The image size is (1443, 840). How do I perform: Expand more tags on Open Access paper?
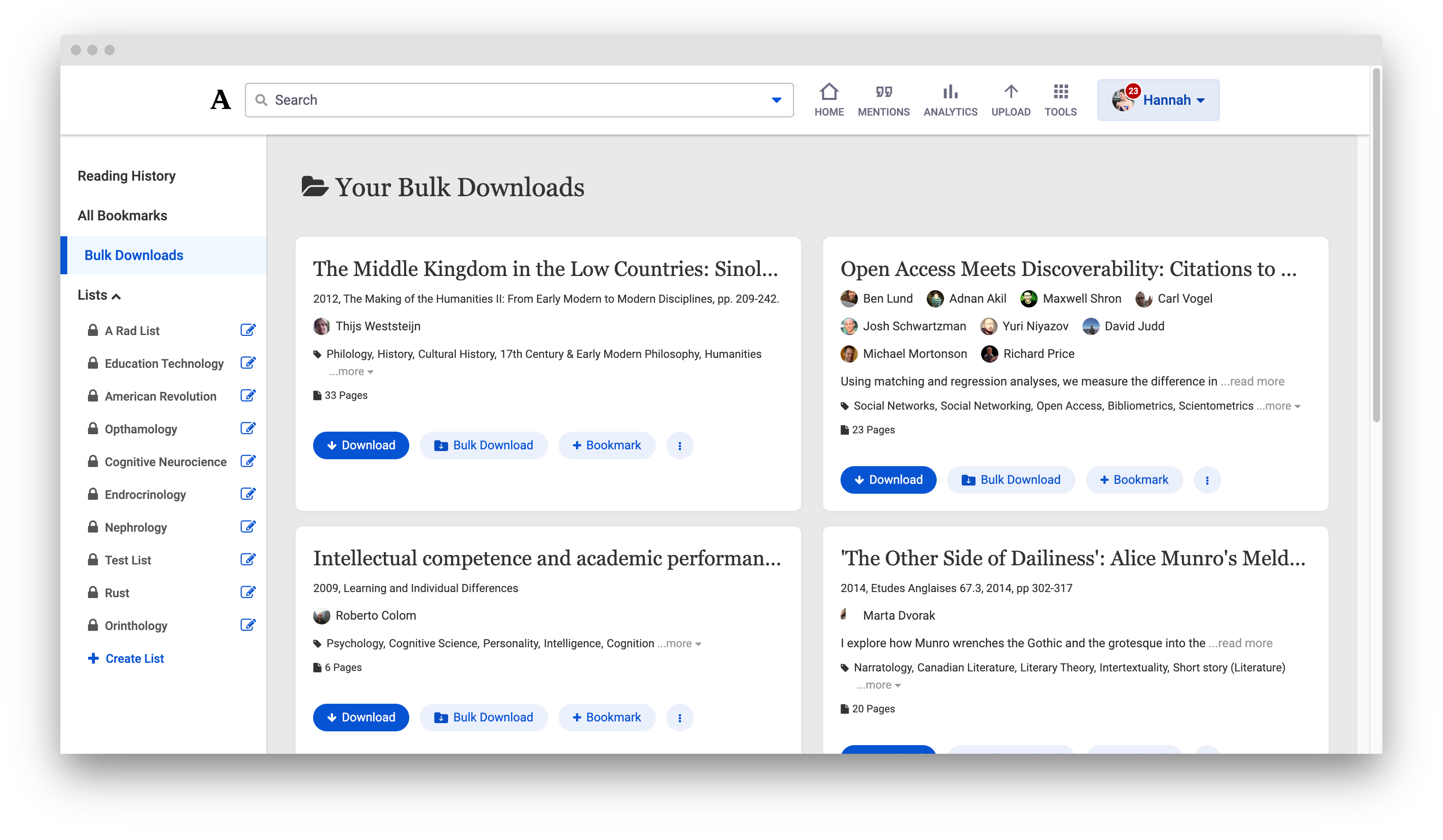[1278, 406]
